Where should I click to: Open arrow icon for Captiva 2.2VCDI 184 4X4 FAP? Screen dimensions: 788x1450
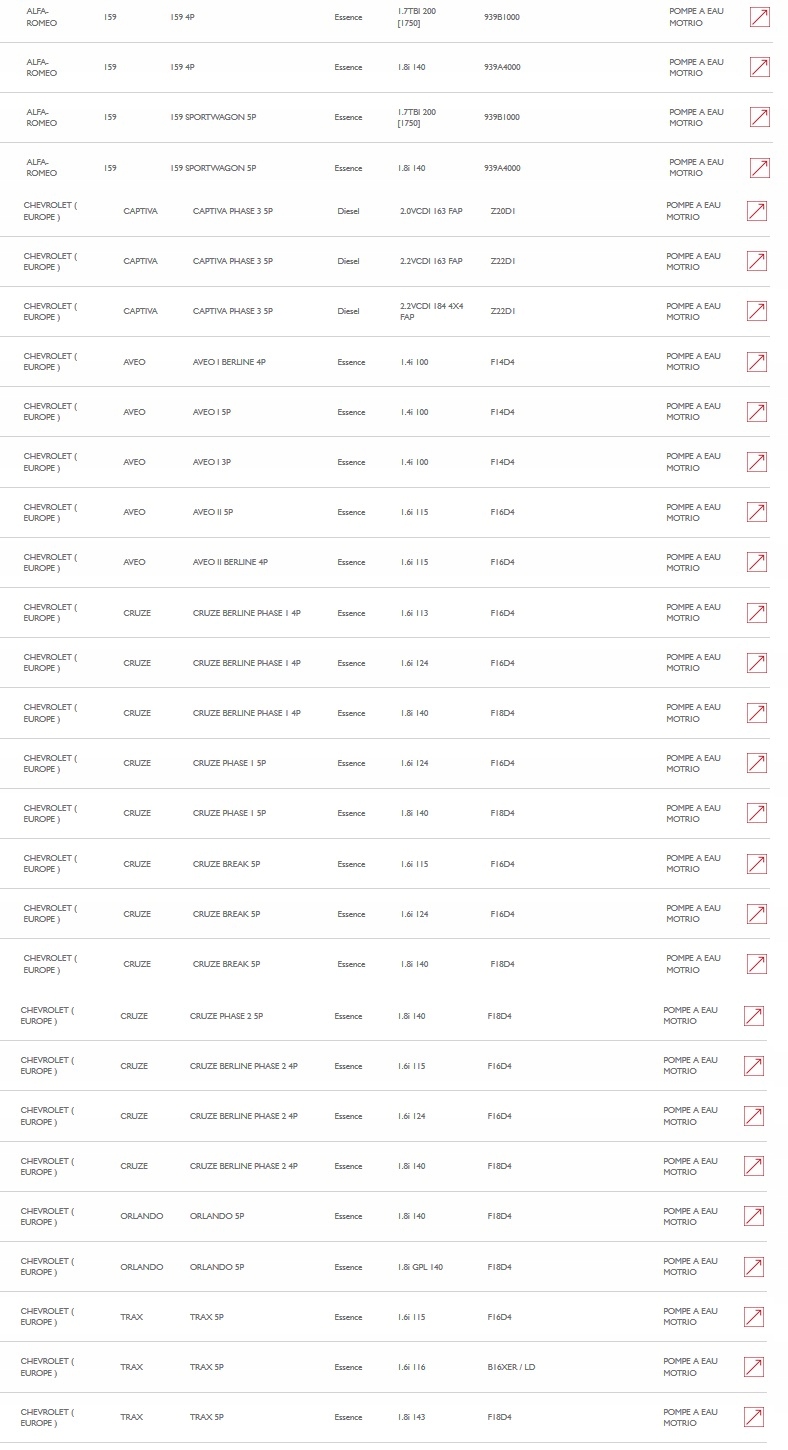pos(757,311)
